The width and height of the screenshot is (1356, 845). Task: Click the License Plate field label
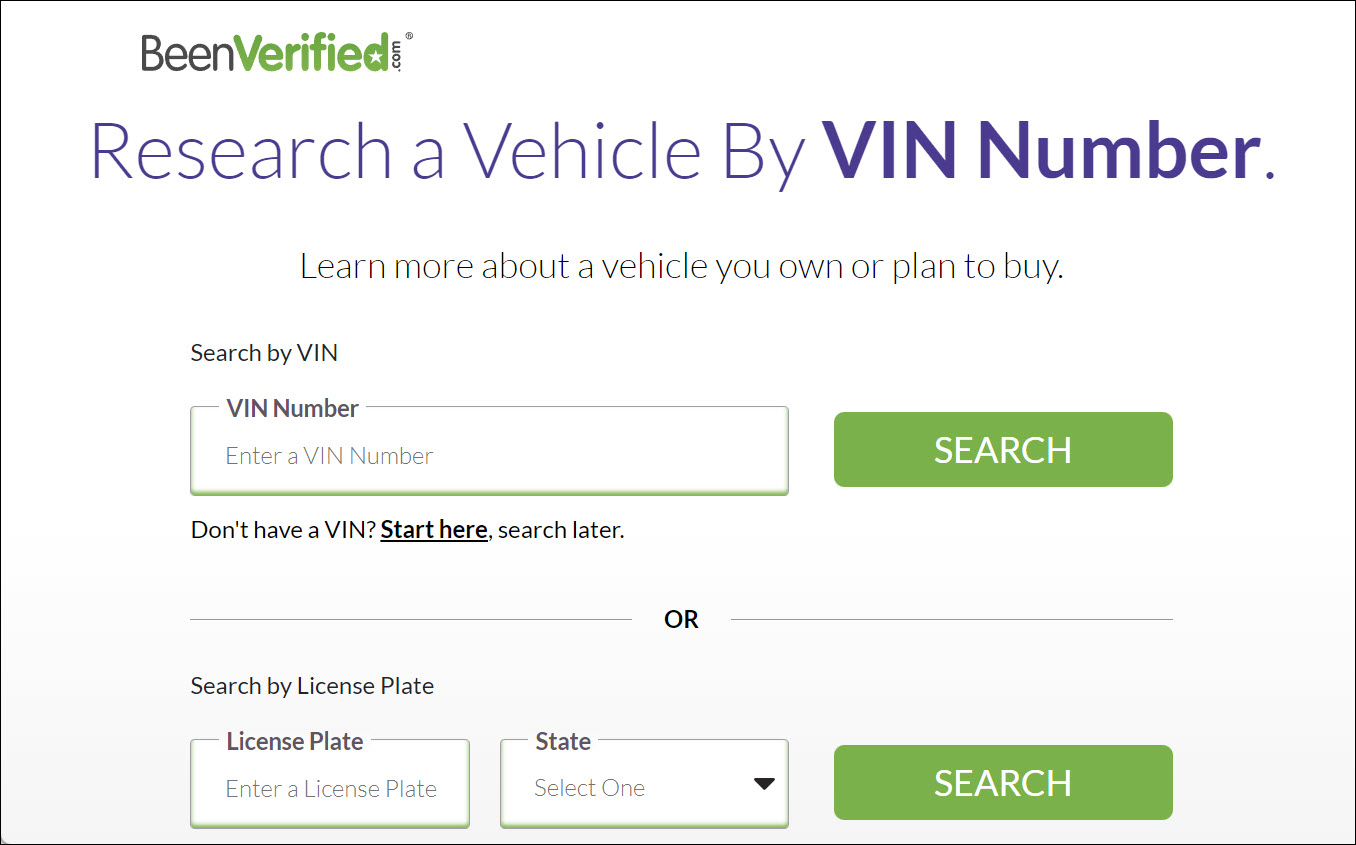coord(295,742)
